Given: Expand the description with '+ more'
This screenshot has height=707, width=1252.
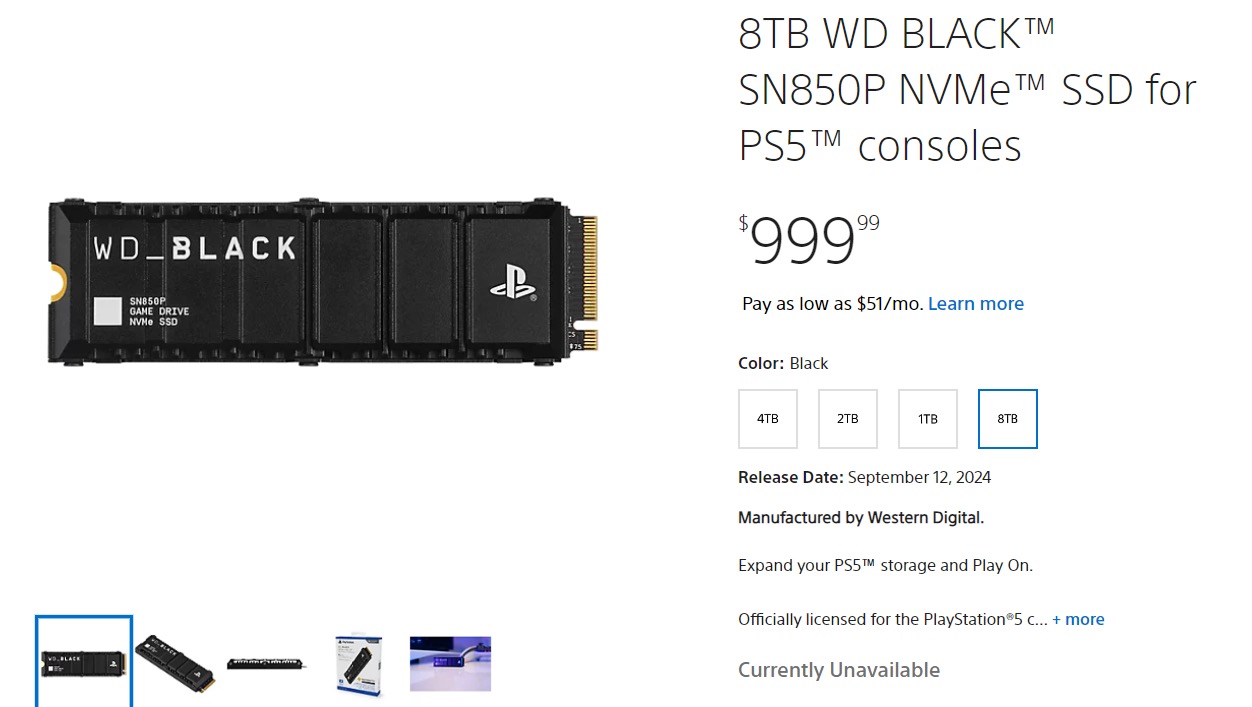Looking at the screenshot, I should (x=1078, y=619).
